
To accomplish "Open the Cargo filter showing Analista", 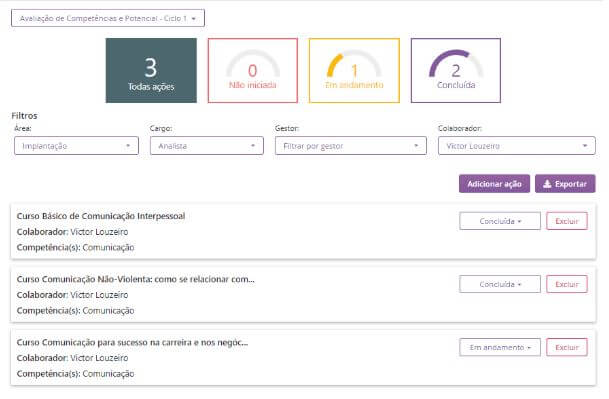I will (207, 146).
